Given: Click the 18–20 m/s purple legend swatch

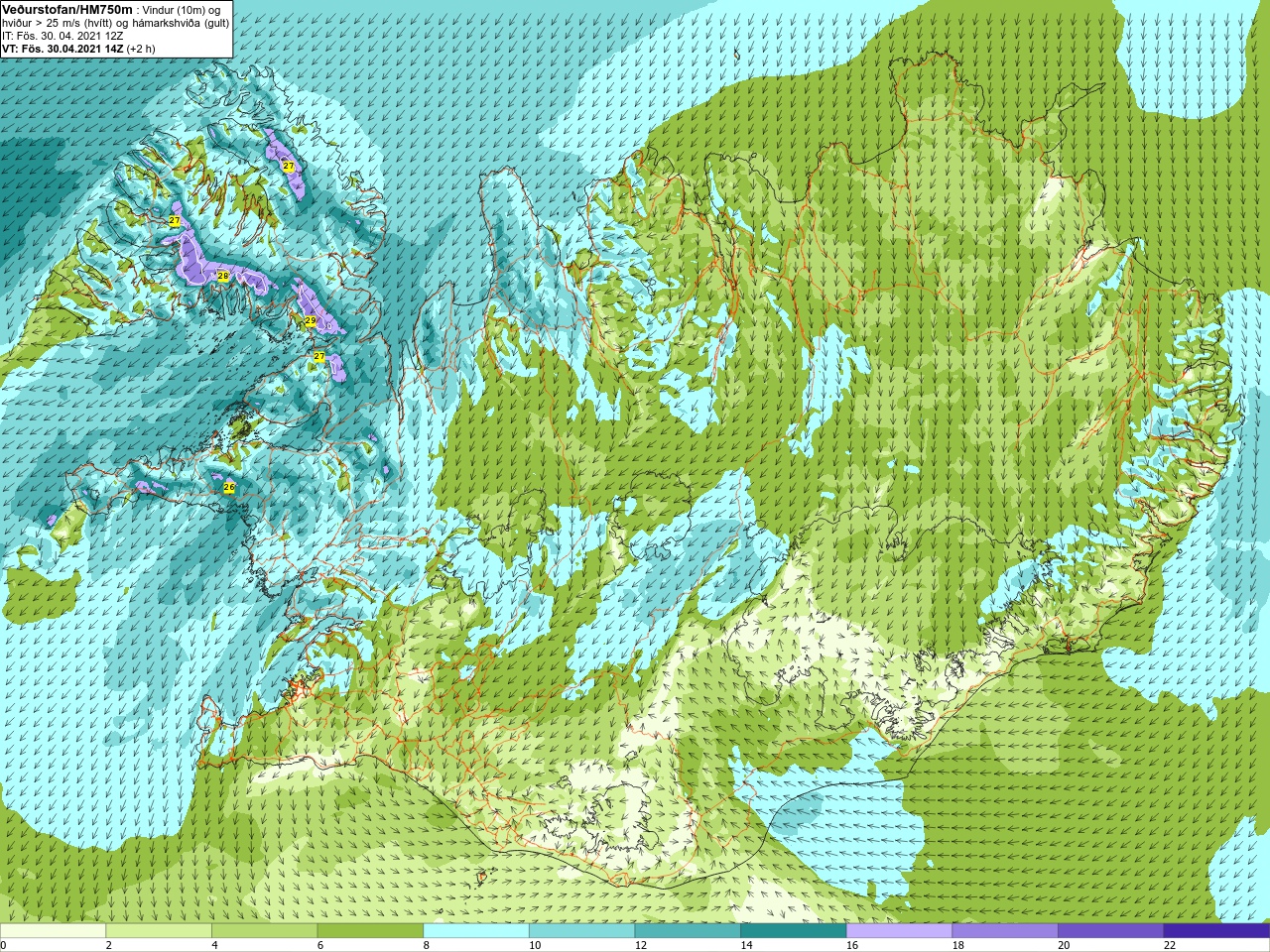Looking at the screenshot, I should (x=1004, y=930).
